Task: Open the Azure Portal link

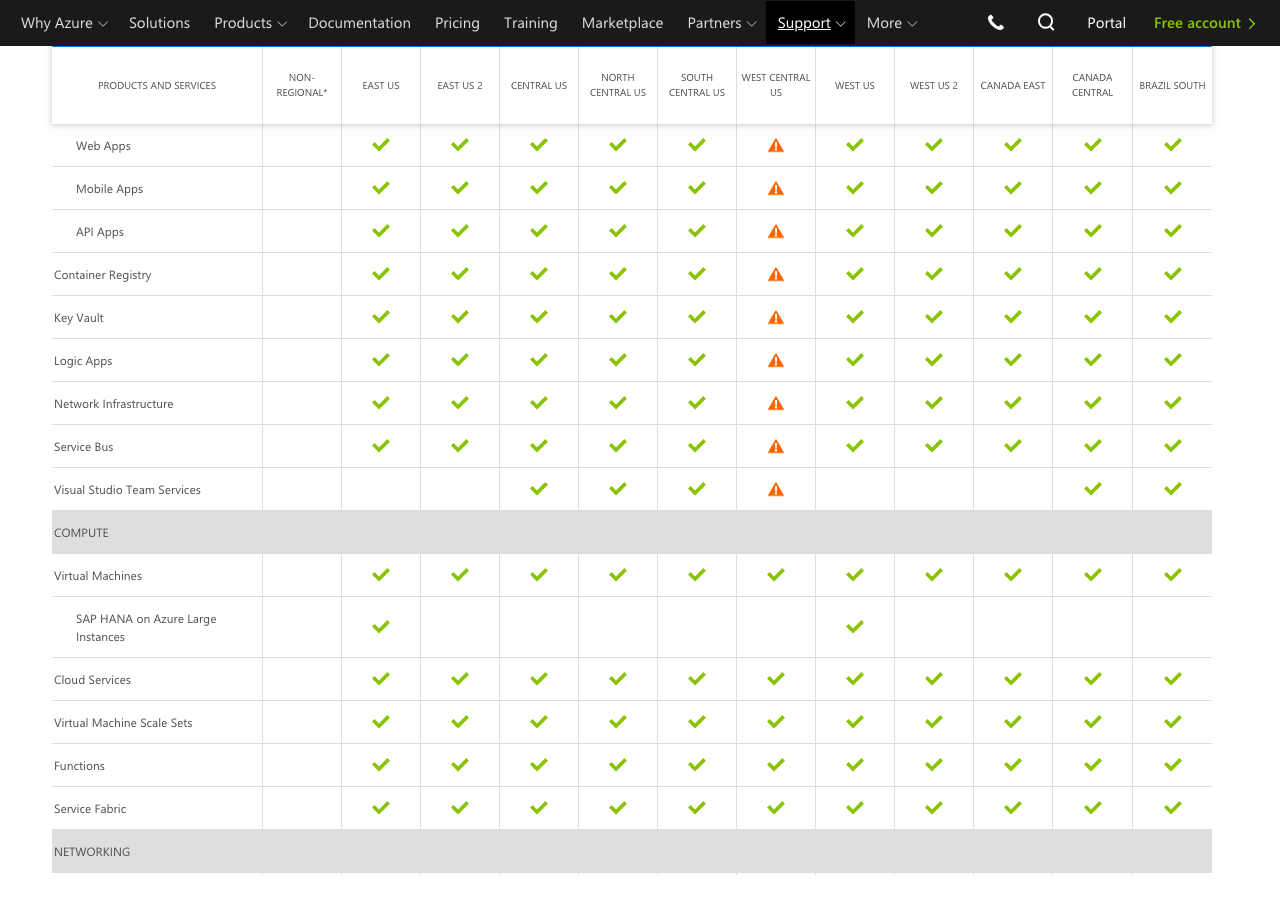Action: coord(1106,23)
